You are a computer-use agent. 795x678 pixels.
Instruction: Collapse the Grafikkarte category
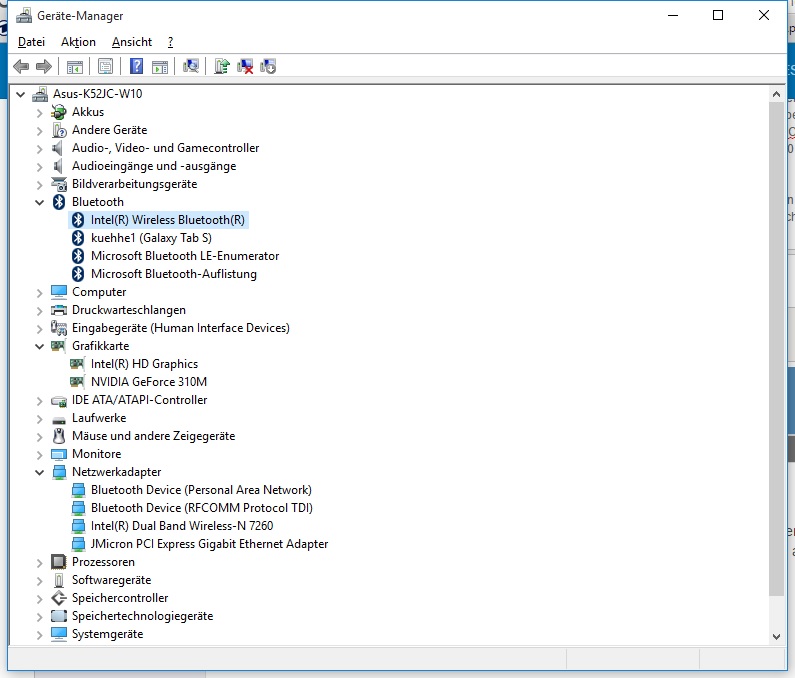coord(40,346)
